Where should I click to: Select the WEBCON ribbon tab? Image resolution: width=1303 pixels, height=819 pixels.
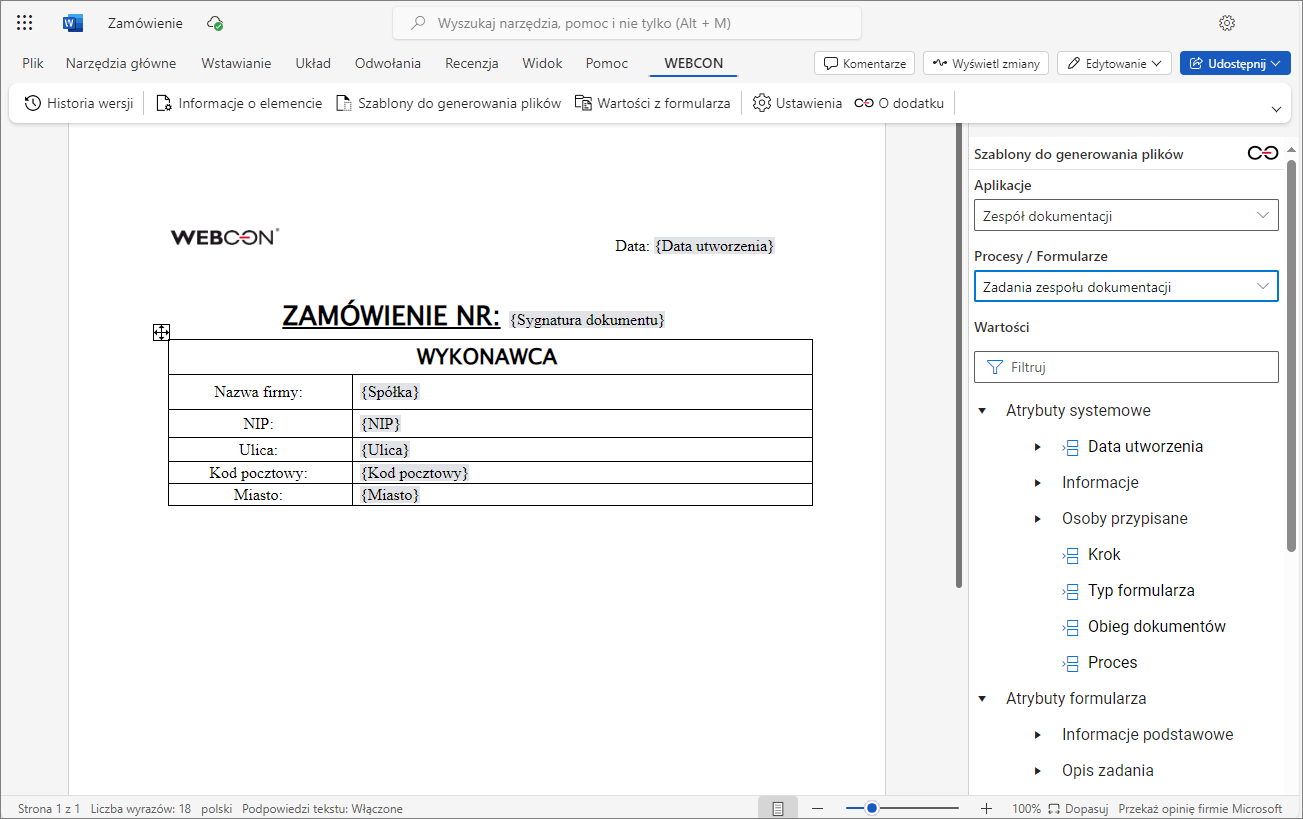coord(693,63)
